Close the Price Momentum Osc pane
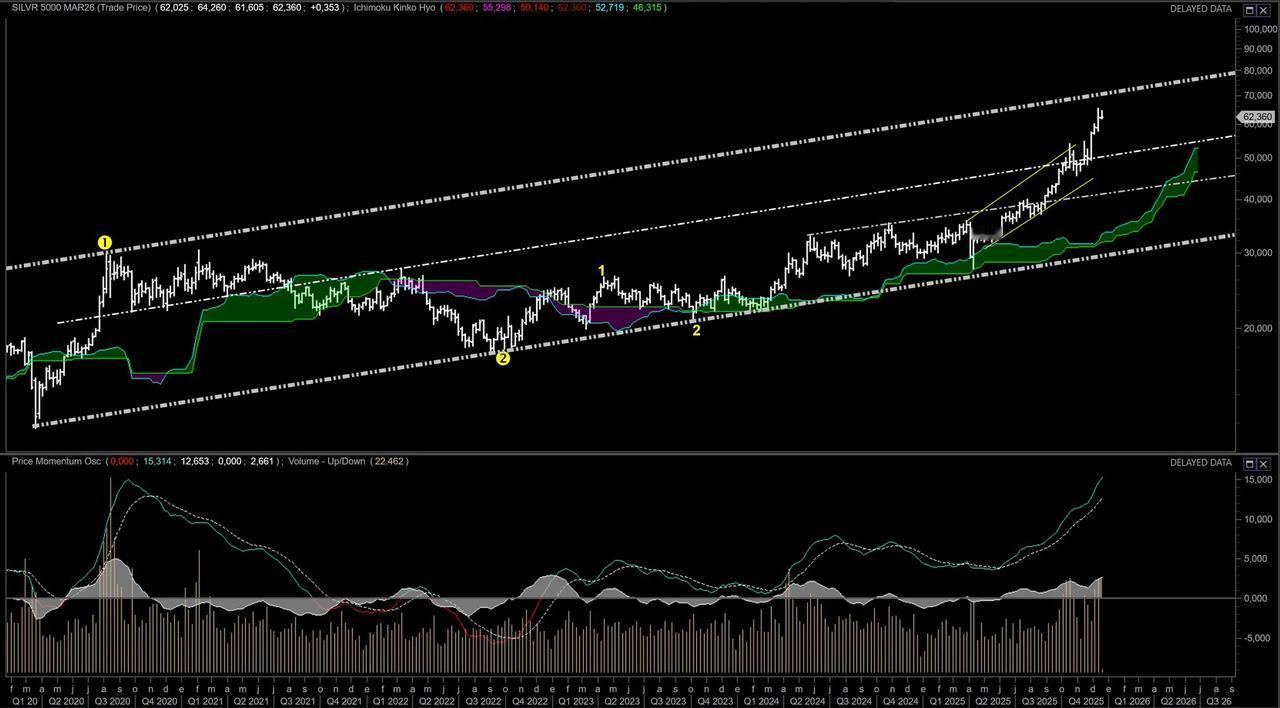Screen dimensions: 1280x708 (1264, 463)
